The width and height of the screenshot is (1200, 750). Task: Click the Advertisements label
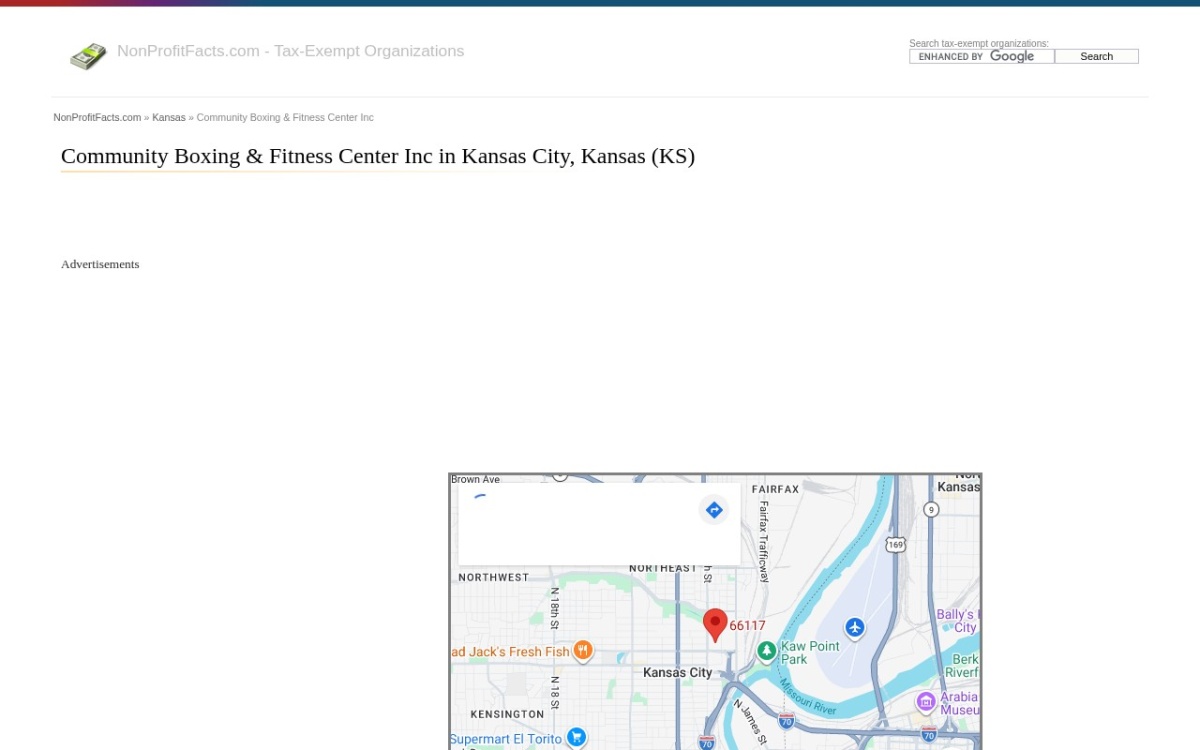(x=100, y=264)
